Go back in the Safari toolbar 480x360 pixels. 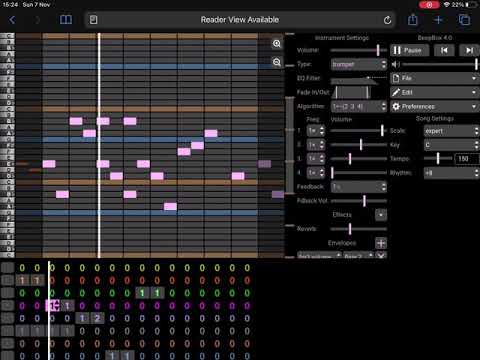12,20
